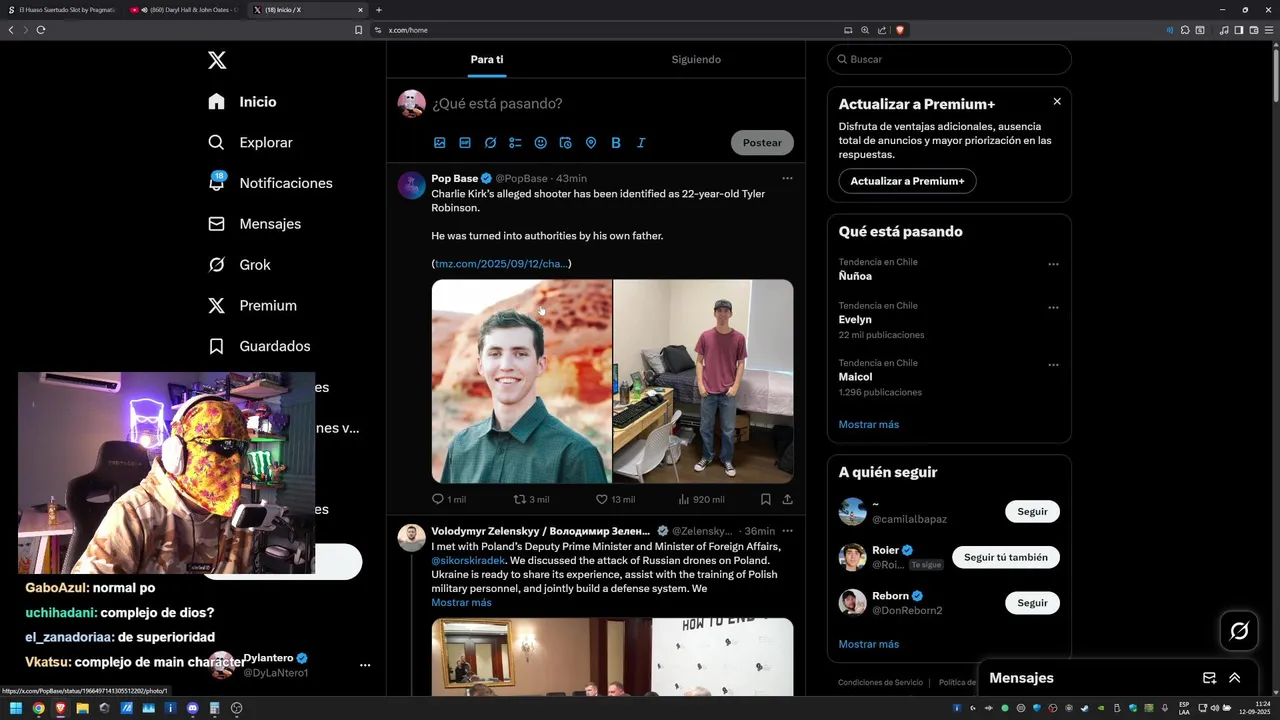Share the Pop Base post
The width and height of the screenshot is (1280, 720).
coord(787,499)
